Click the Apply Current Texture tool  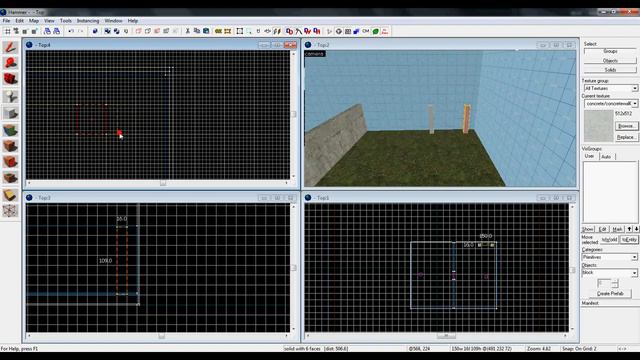10,146
